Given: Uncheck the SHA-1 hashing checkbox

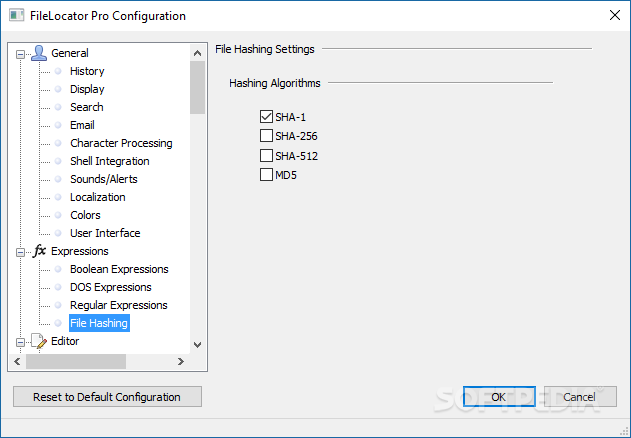Looking at the screenshot, I should [x=266, y=116].
